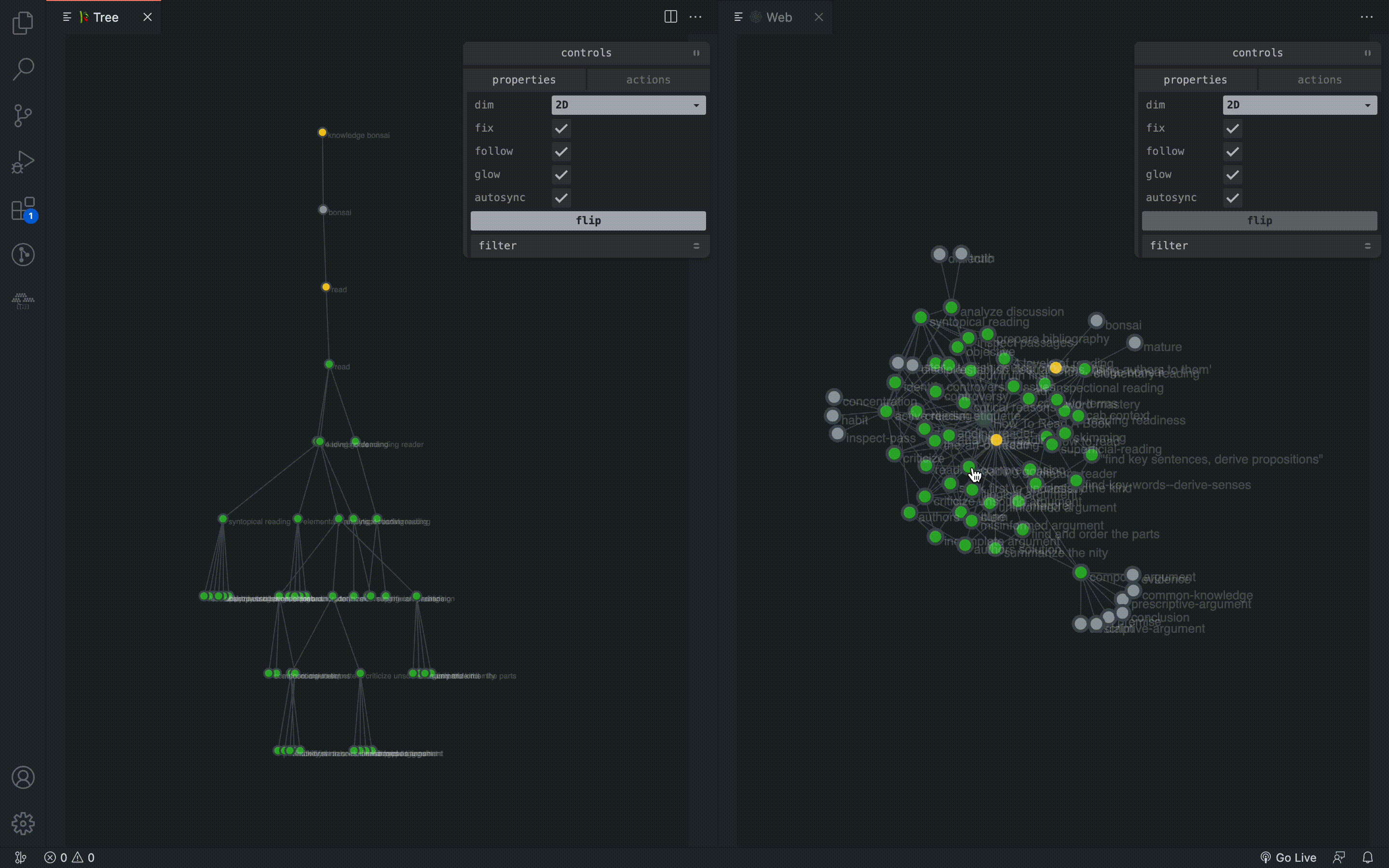
Task: Open the Explorer files view
Action: click(23, 23)
